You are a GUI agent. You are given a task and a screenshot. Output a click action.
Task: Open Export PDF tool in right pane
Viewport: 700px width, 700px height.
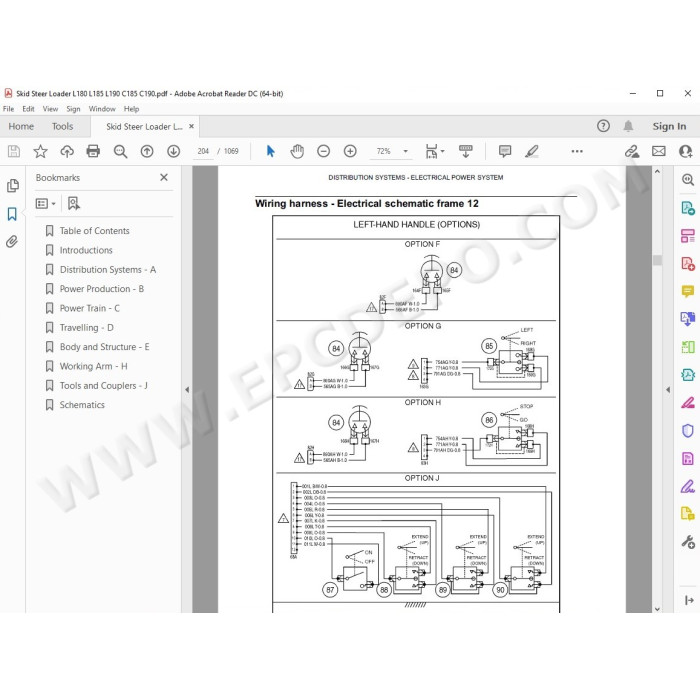tap(688, 208)
